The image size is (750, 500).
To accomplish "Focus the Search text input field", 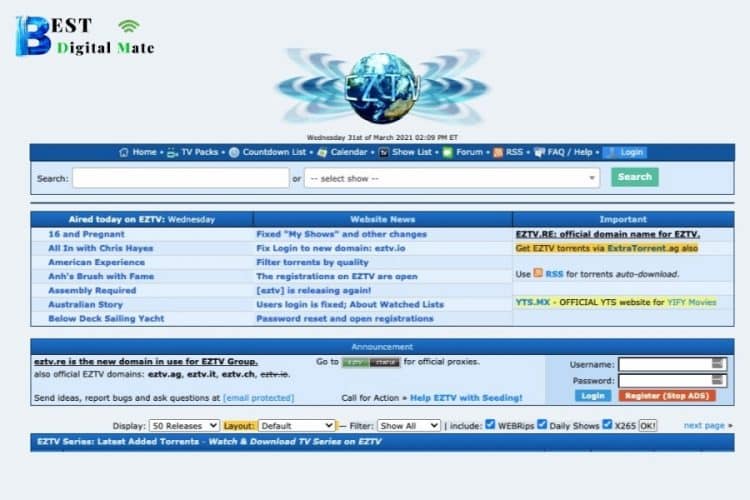I will 181,178.
